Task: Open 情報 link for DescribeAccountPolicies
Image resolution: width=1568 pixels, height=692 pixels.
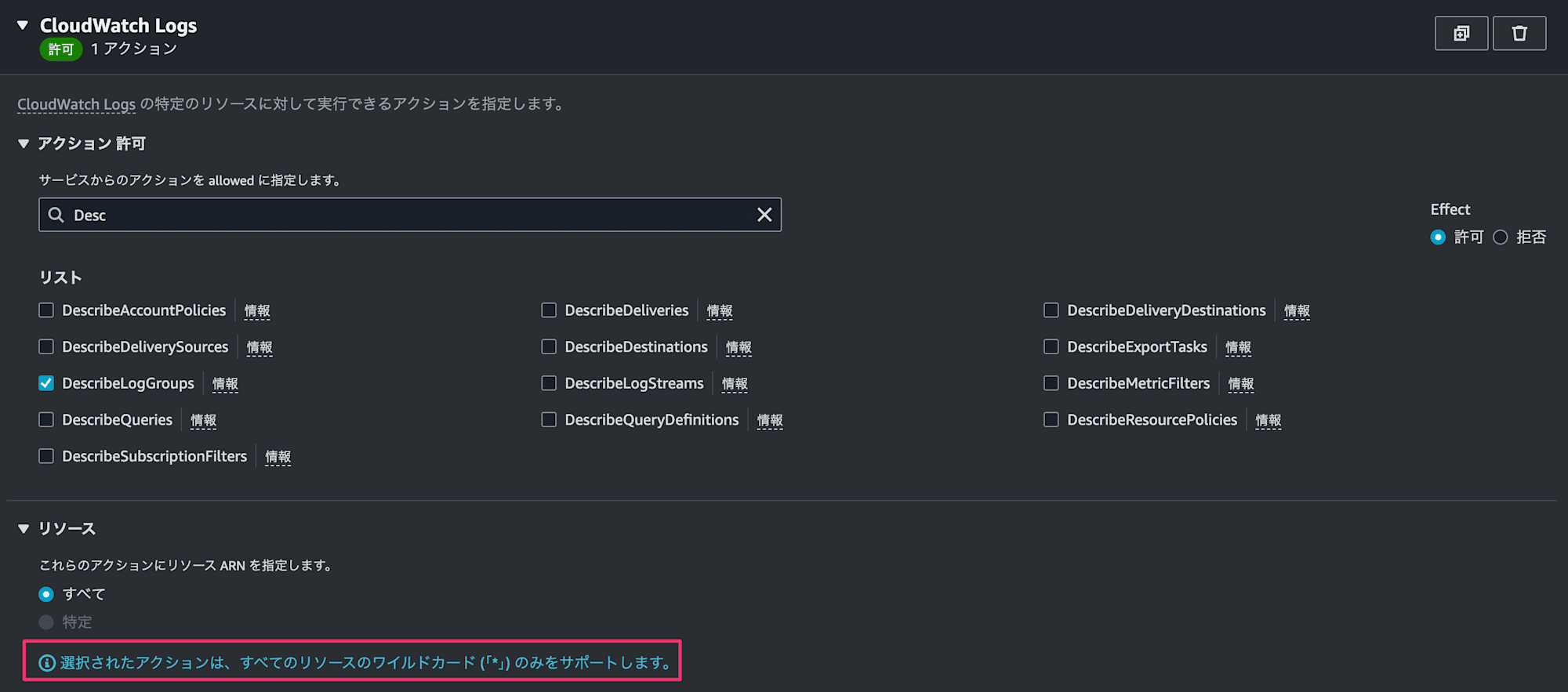Action: pos(257,311)
